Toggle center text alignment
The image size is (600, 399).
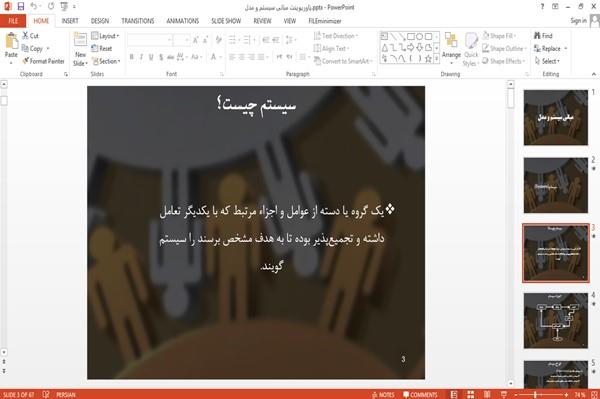(242, 57)
